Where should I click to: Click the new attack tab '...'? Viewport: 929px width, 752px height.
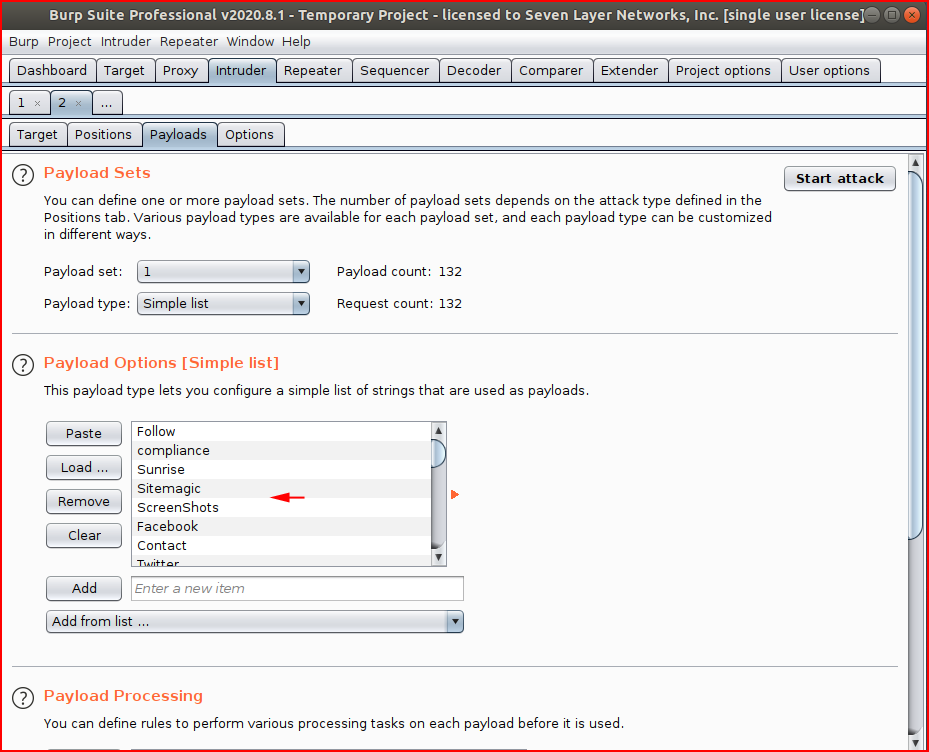(x=107, y=103)
